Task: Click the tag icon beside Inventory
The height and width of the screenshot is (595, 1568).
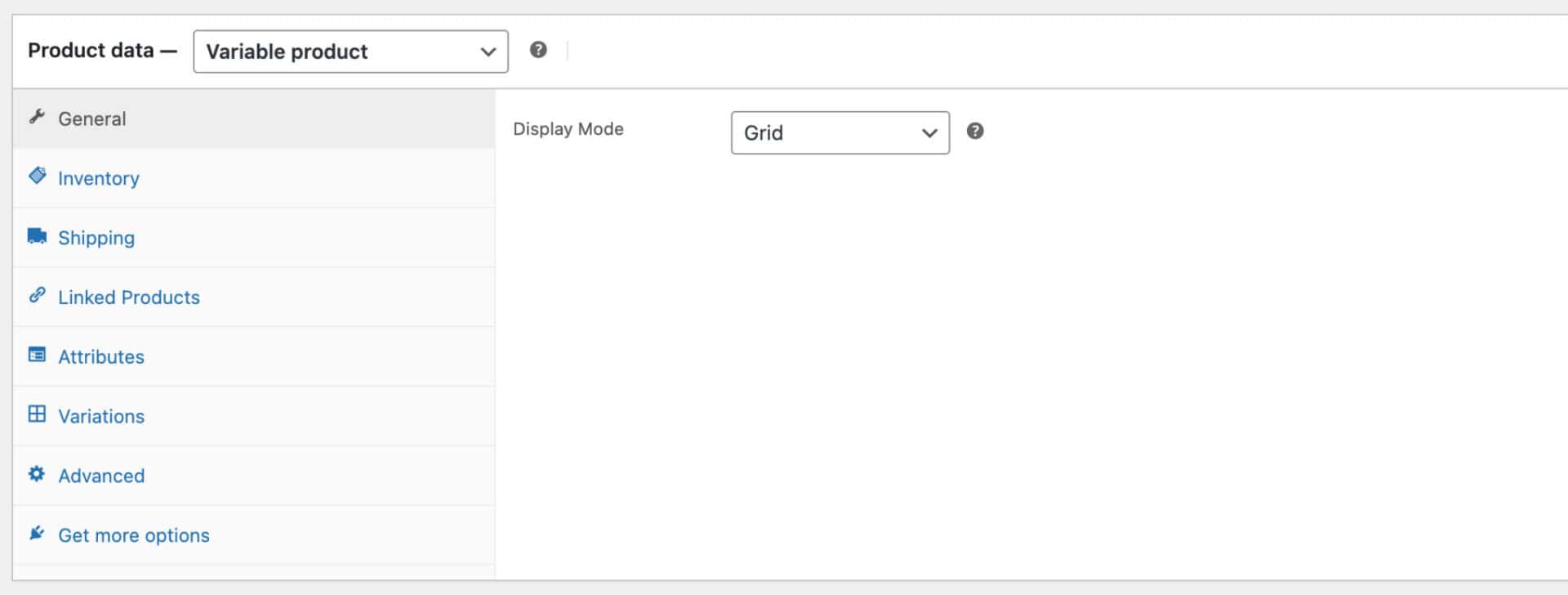Action: click(37, 176)
